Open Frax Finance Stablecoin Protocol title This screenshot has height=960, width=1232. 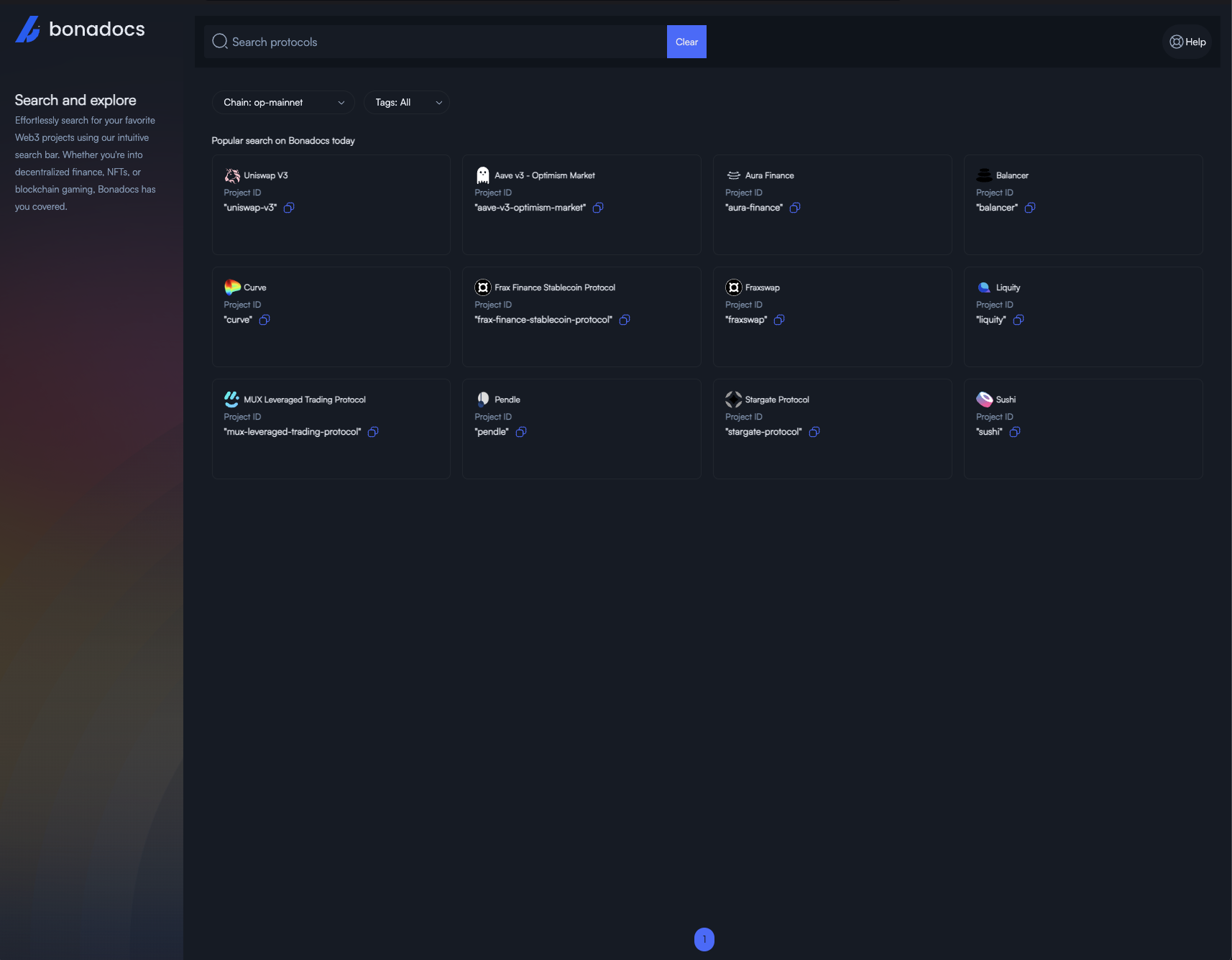(555, 287)
